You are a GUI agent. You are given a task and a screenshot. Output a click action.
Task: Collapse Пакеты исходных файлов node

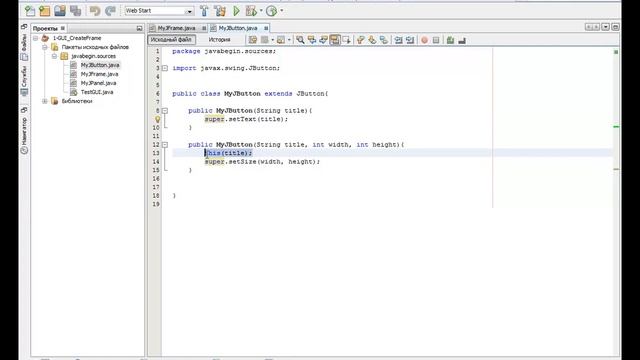pyautogui.click(x=45, y=47)
